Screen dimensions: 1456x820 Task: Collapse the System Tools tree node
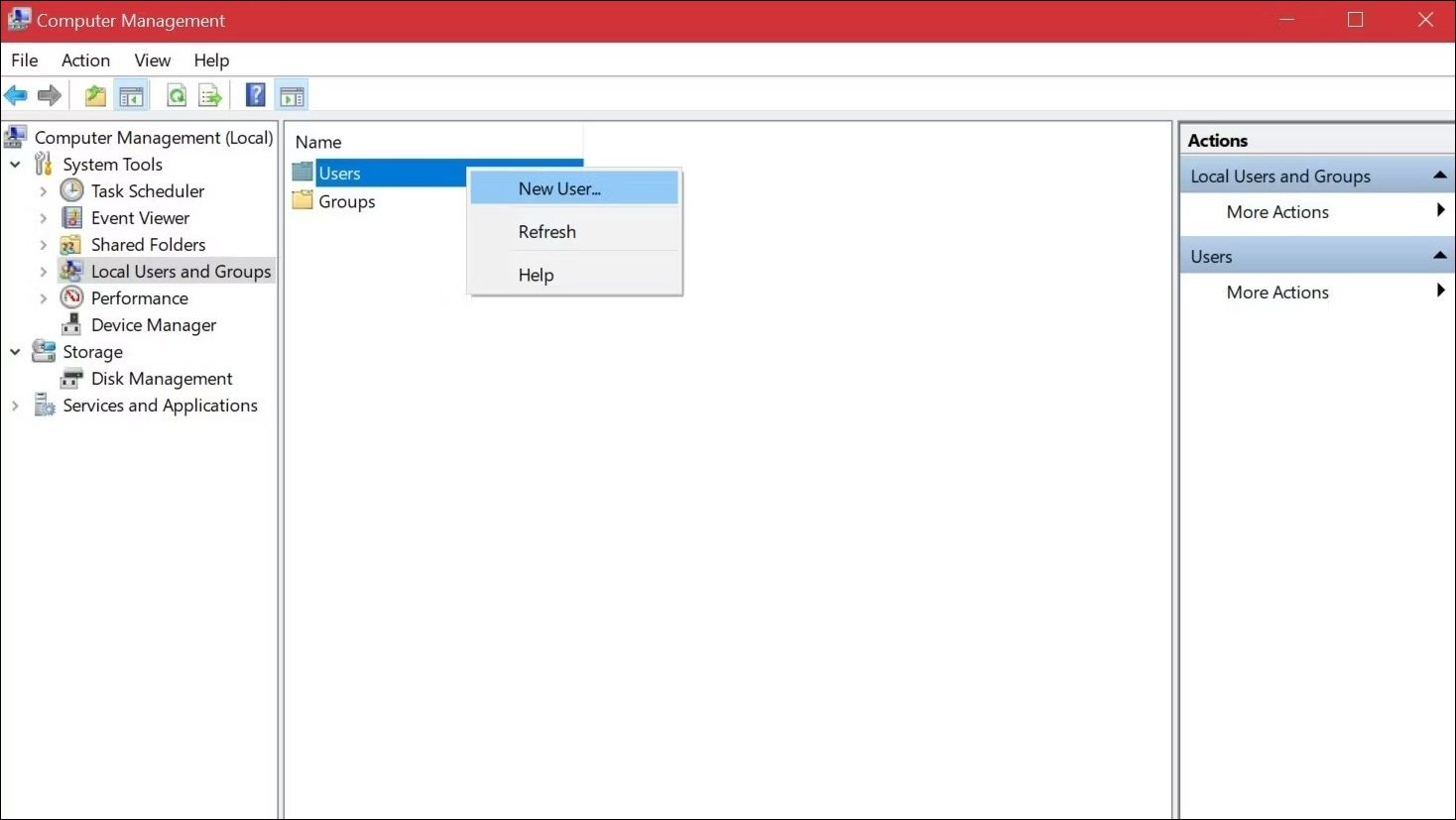click(15, 165)
